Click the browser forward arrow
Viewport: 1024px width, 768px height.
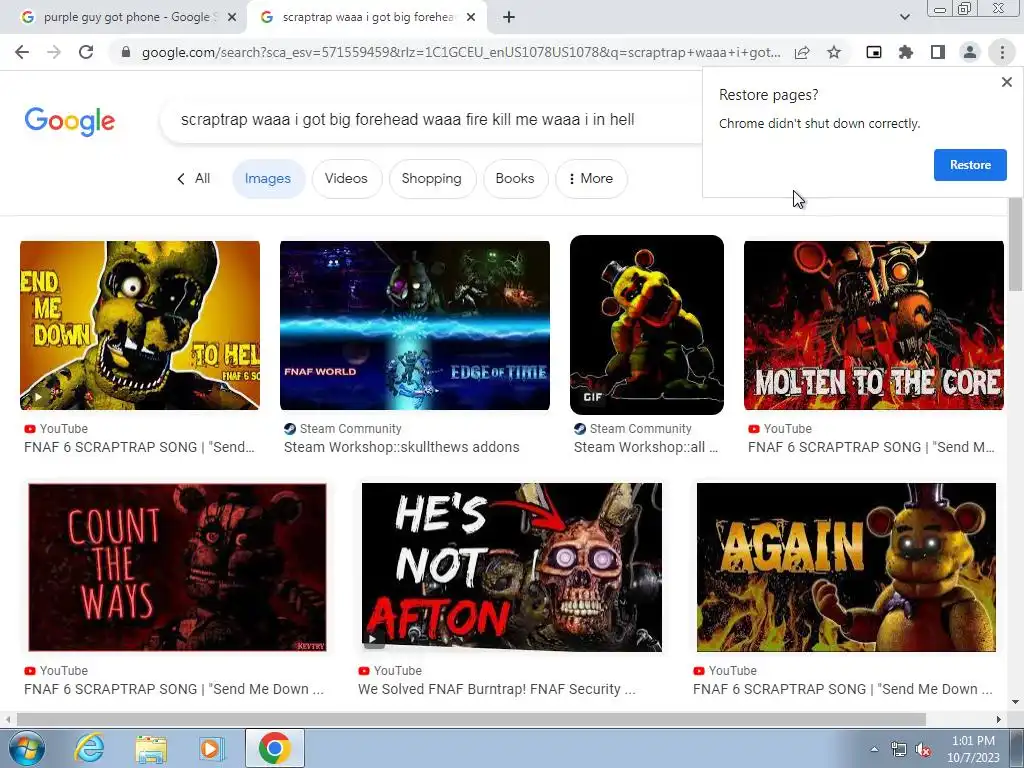54,52
